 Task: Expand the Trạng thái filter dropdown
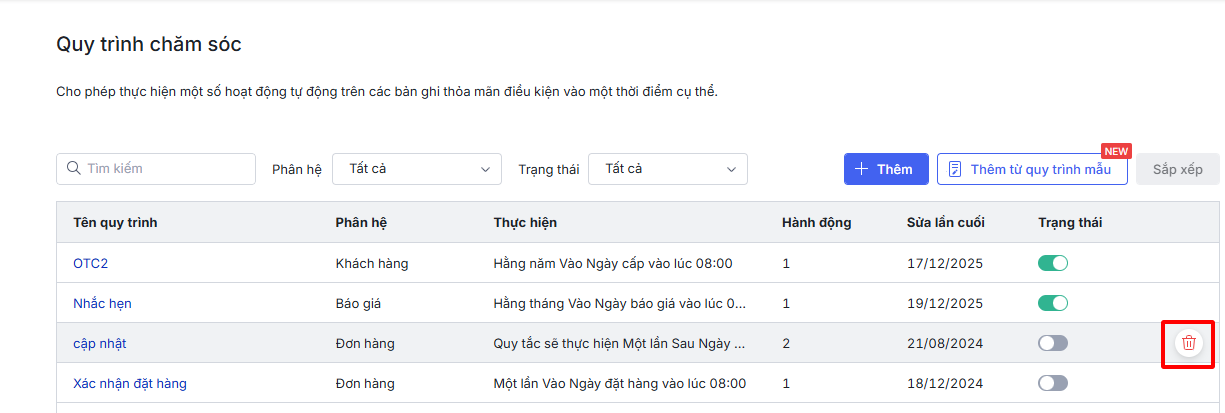point(667,169)
